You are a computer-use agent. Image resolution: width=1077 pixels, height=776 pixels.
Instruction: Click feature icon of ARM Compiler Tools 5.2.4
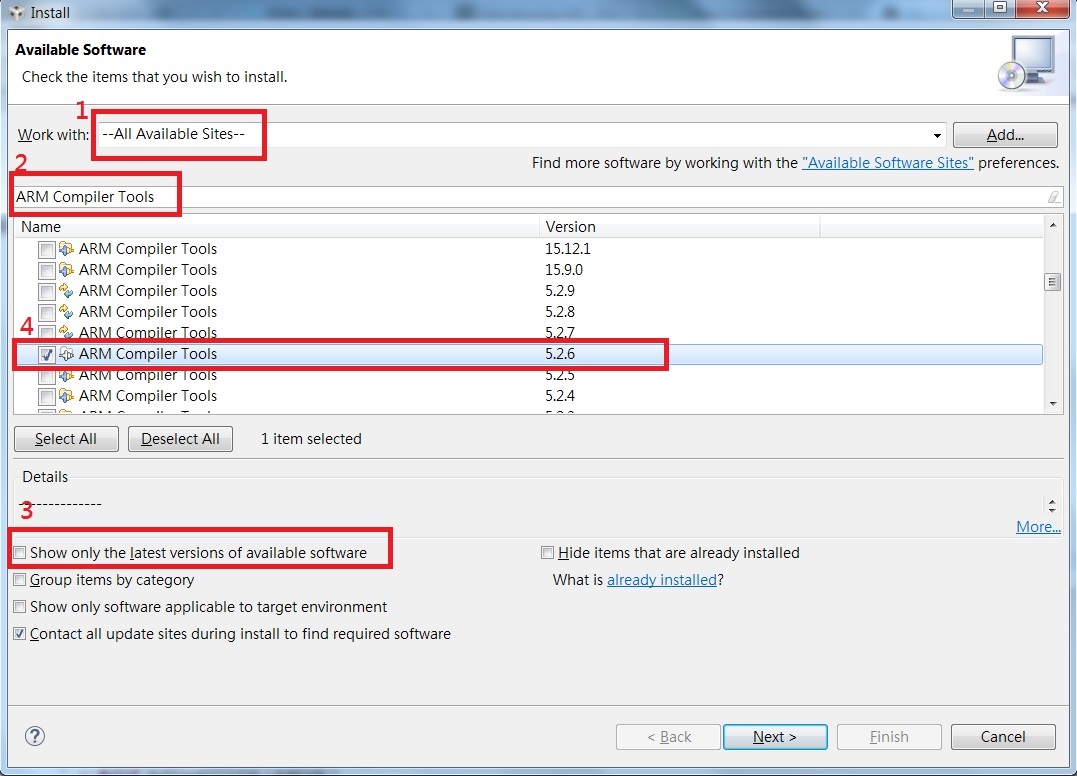66,396
